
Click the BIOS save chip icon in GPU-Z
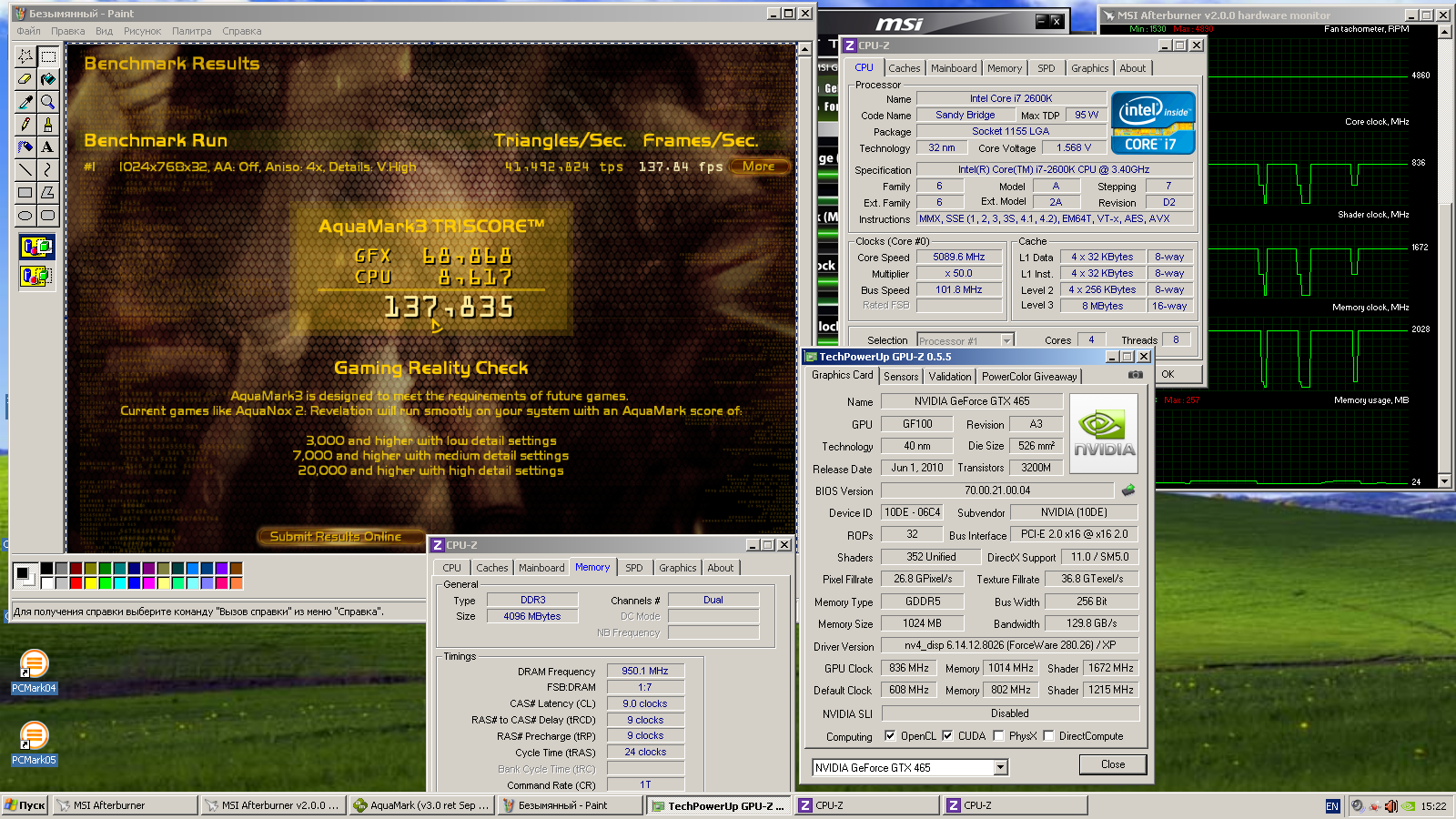[x=1128, y=490]
